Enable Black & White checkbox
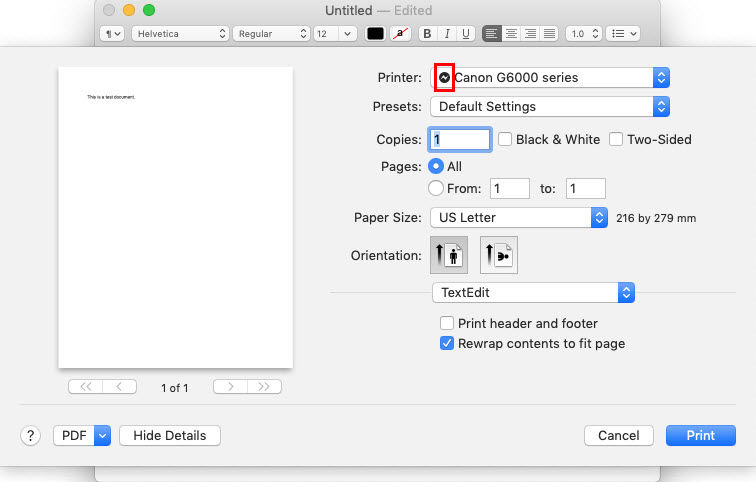Screen dimensions: 756x482 [x=505, y=139]
